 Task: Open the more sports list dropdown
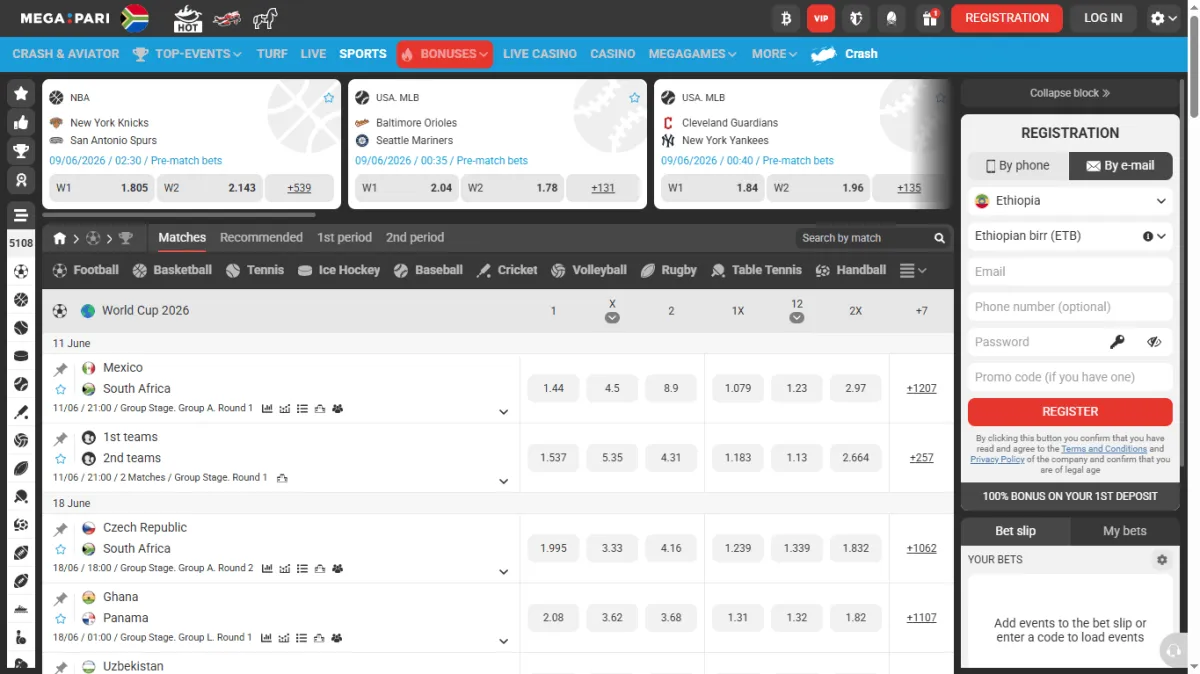pyautogui.click(x=913, y=271)
